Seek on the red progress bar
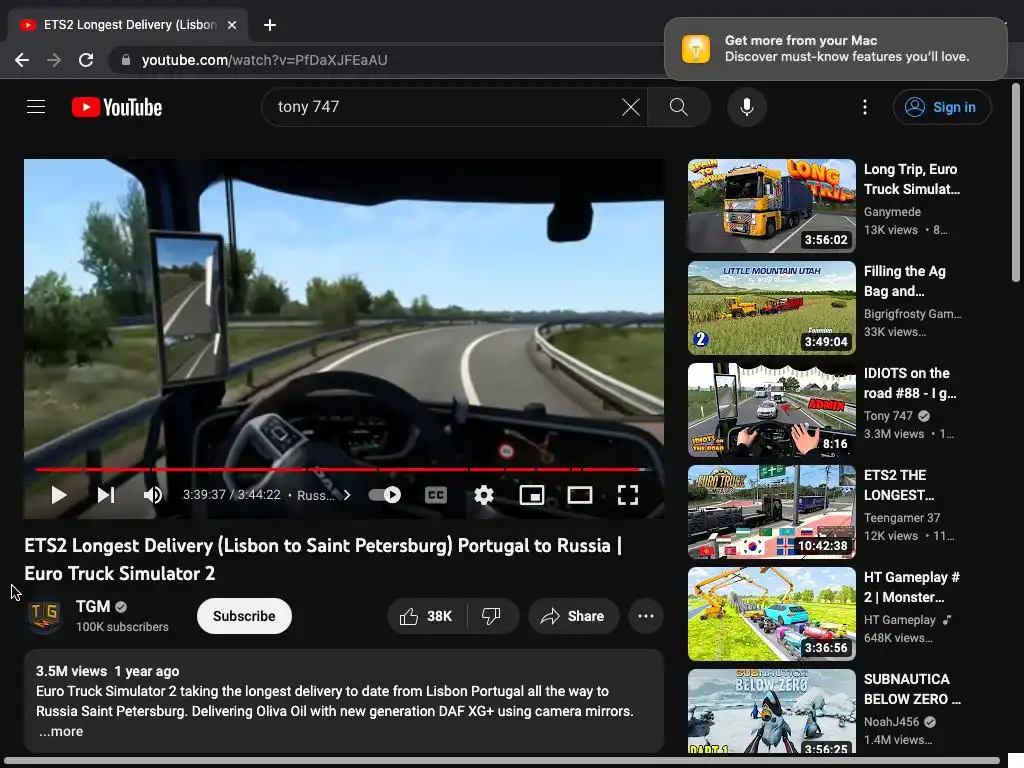Image resolution: width=1024 pixels, height=768 pixels. (x=344, y=469)
